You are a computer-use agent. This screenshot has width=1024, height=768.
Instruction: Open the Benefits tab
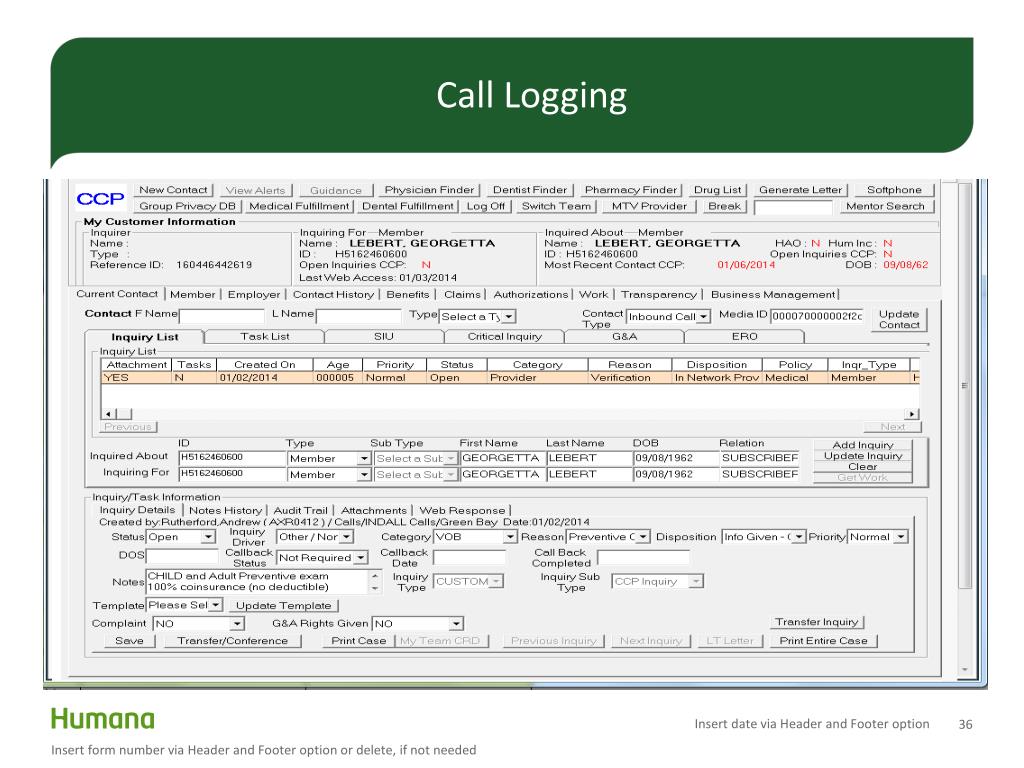[408, 295]
